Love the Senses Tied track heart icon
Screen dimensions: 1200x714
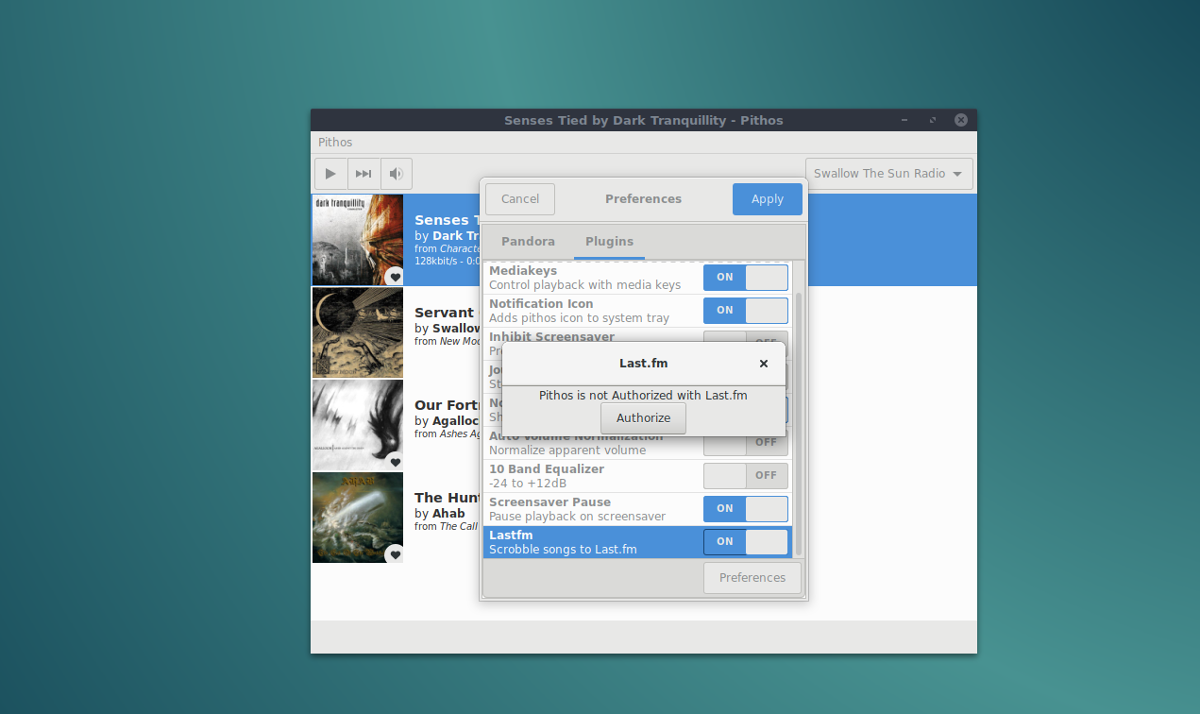[x=395, y=277]
